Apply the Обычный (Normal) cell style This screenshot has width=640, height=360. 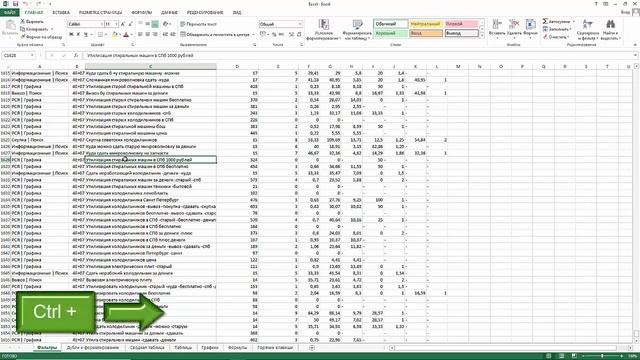(391, 24)
